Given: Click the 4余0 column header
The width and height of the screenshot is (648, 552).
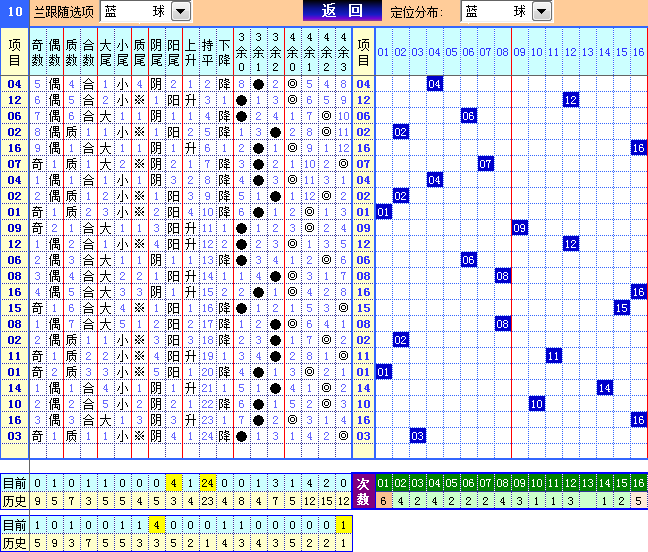Looking at the screenshot, I should [x=292, y=52].
